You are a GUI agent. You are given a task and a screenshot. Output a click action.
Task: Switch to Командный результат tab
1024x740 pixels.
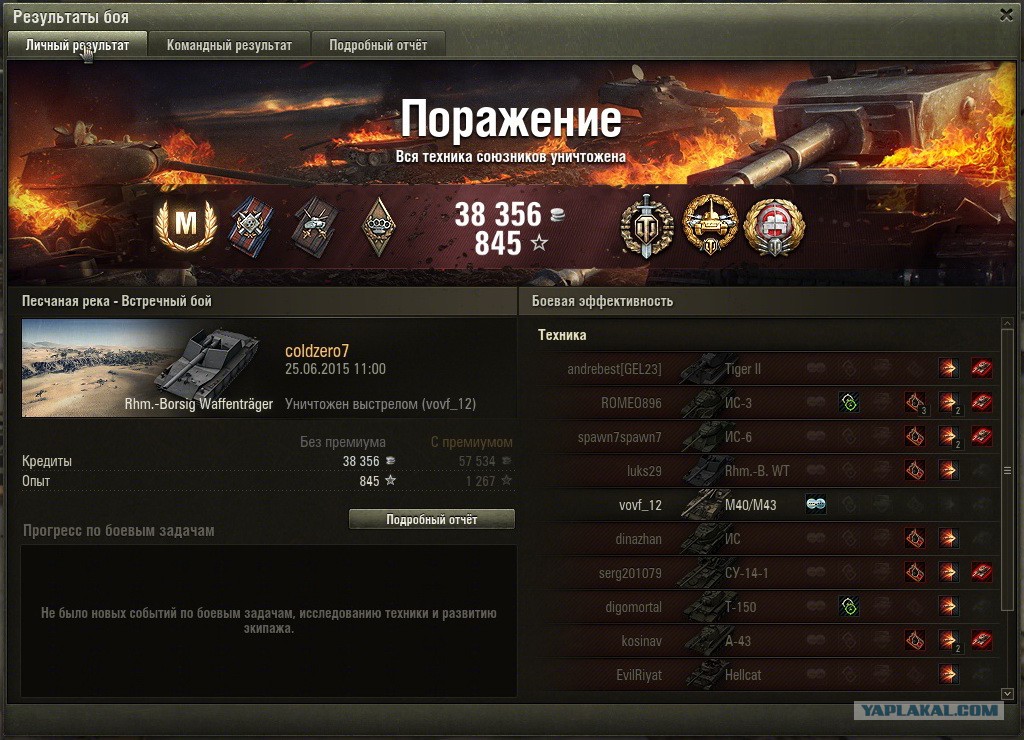[229, 45]
